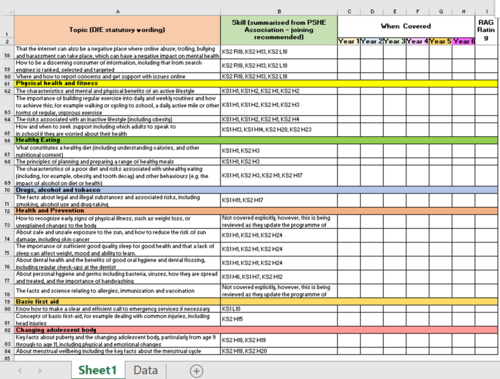Select row 84 header number
500x379 pixels.
tap(7, 351)
